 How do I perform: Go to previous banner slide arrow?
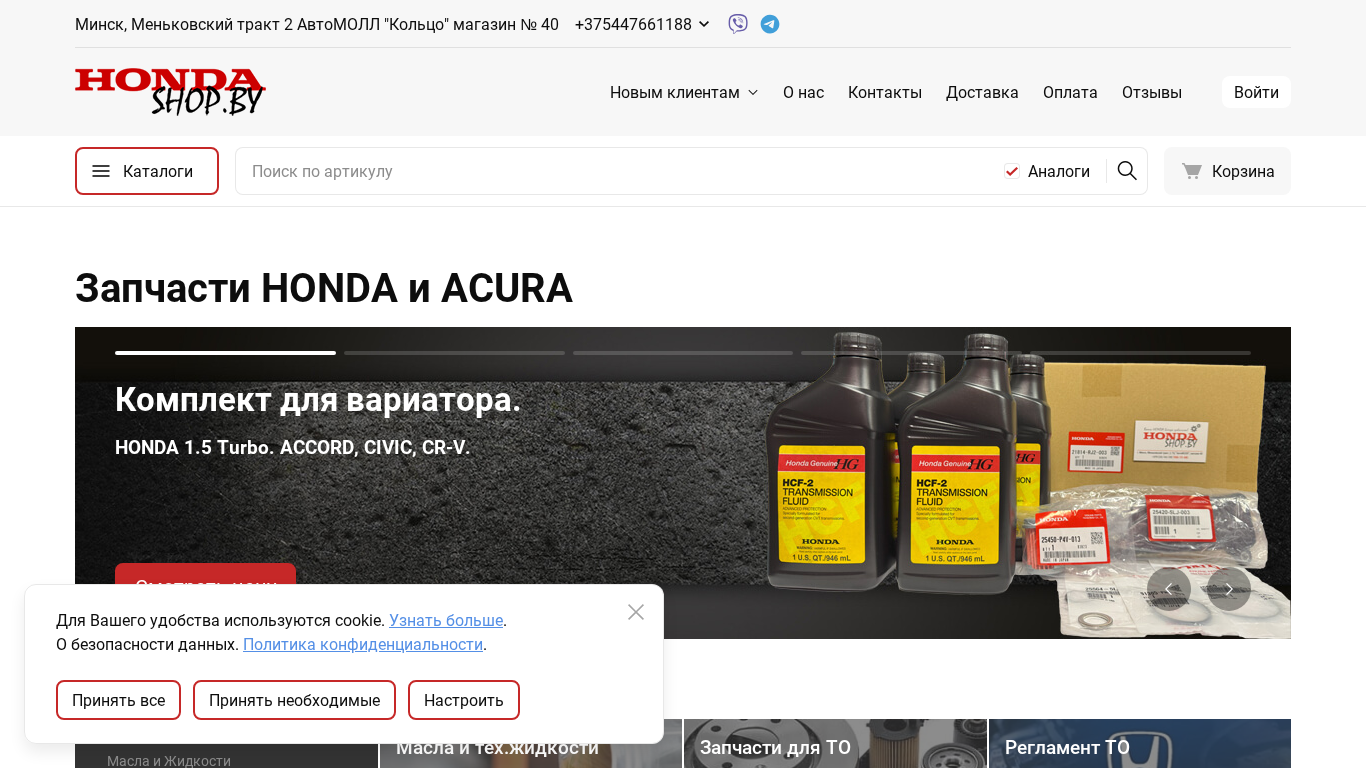[x=1169, y=589]
